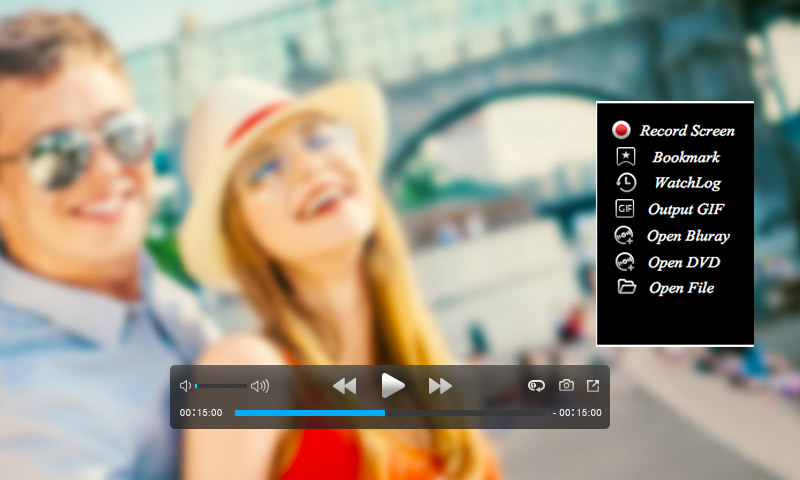This screenshot has height=480, width=800.
Task: Click the pop-out external window icon
Action: coord(593,385)
